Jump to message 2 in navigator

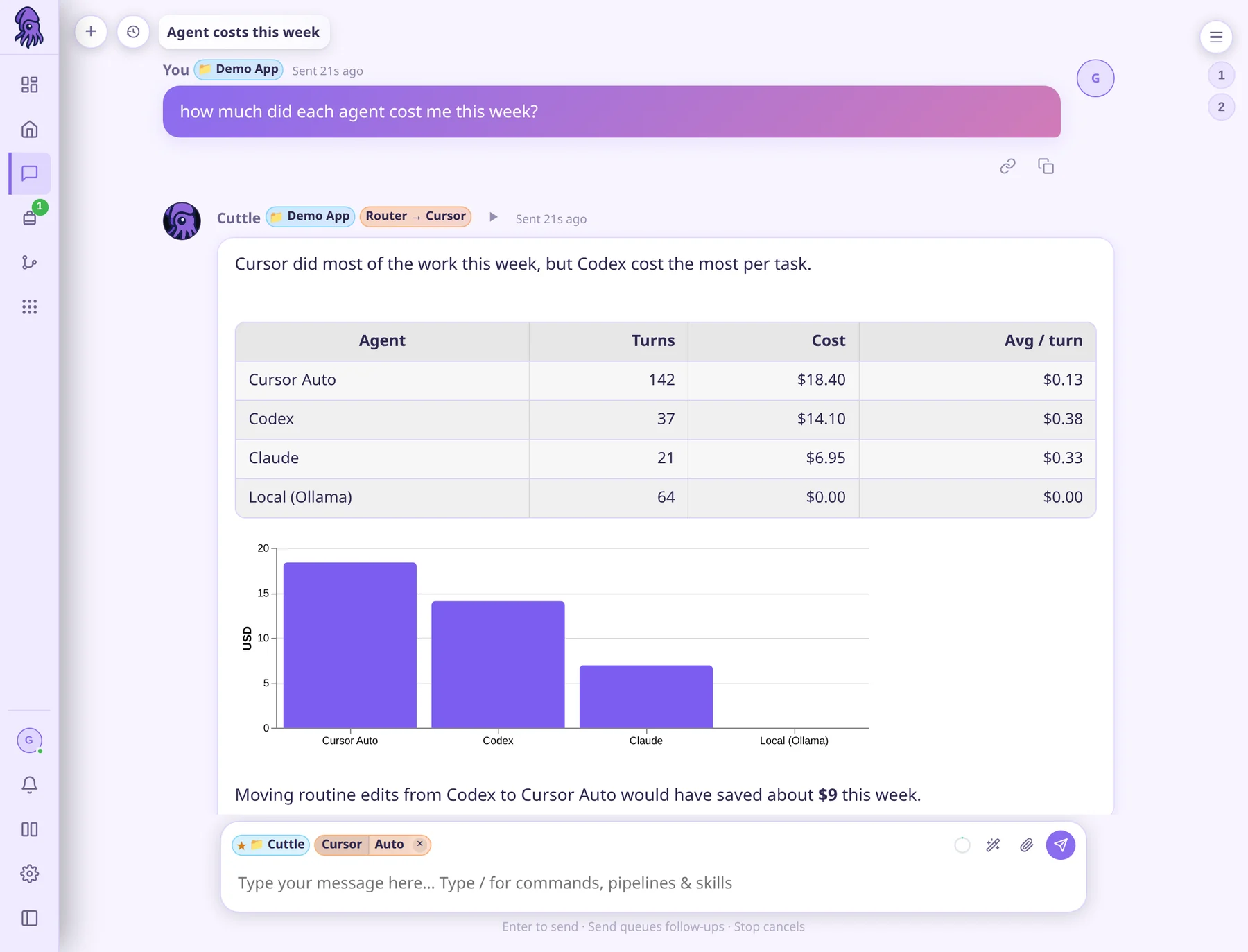1221,107
